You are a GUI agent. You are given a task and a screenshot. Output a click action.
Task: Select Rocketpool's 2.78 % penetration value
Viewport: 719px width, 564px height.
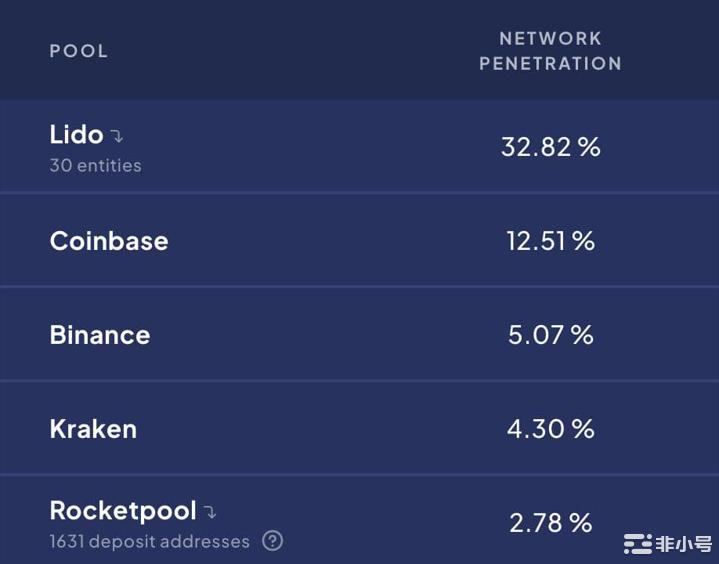tap(550, 522)
